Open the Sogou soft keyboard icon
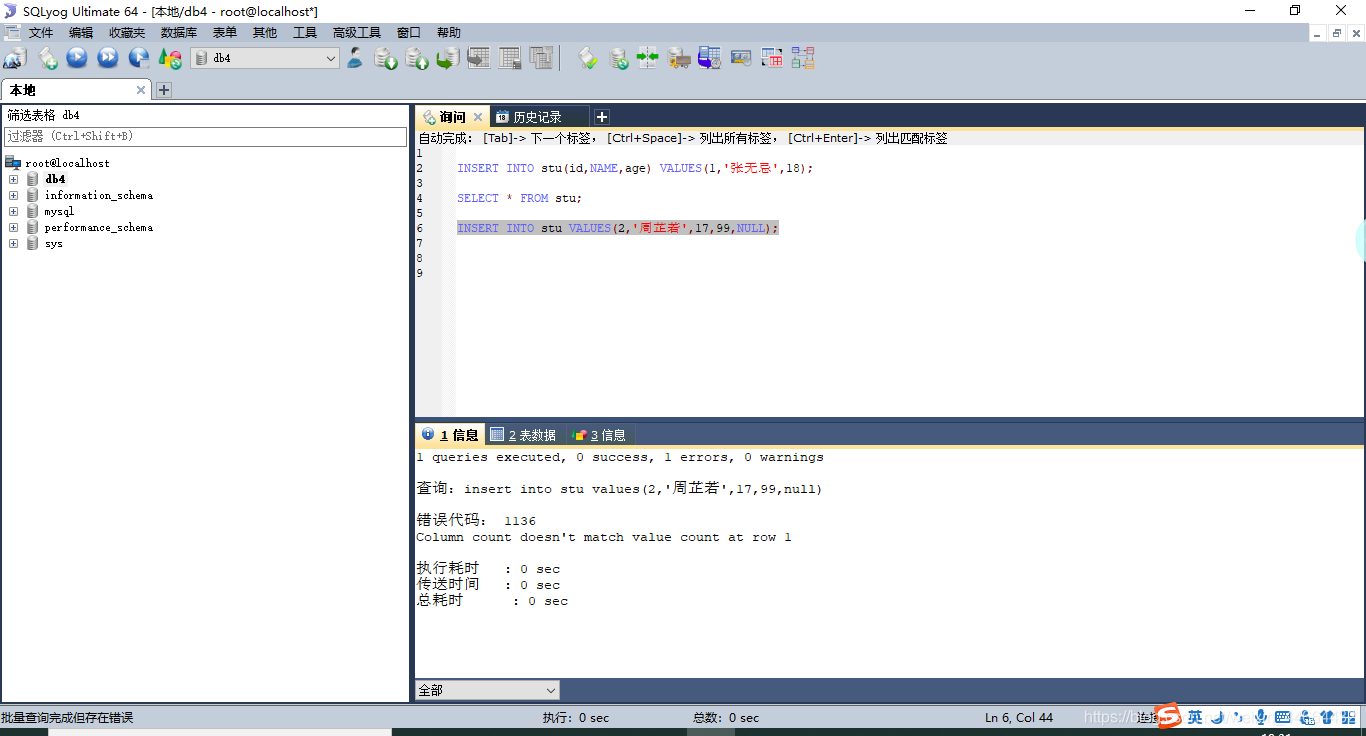Viewport: 1366px width, 736px height. click(1283, 717)
